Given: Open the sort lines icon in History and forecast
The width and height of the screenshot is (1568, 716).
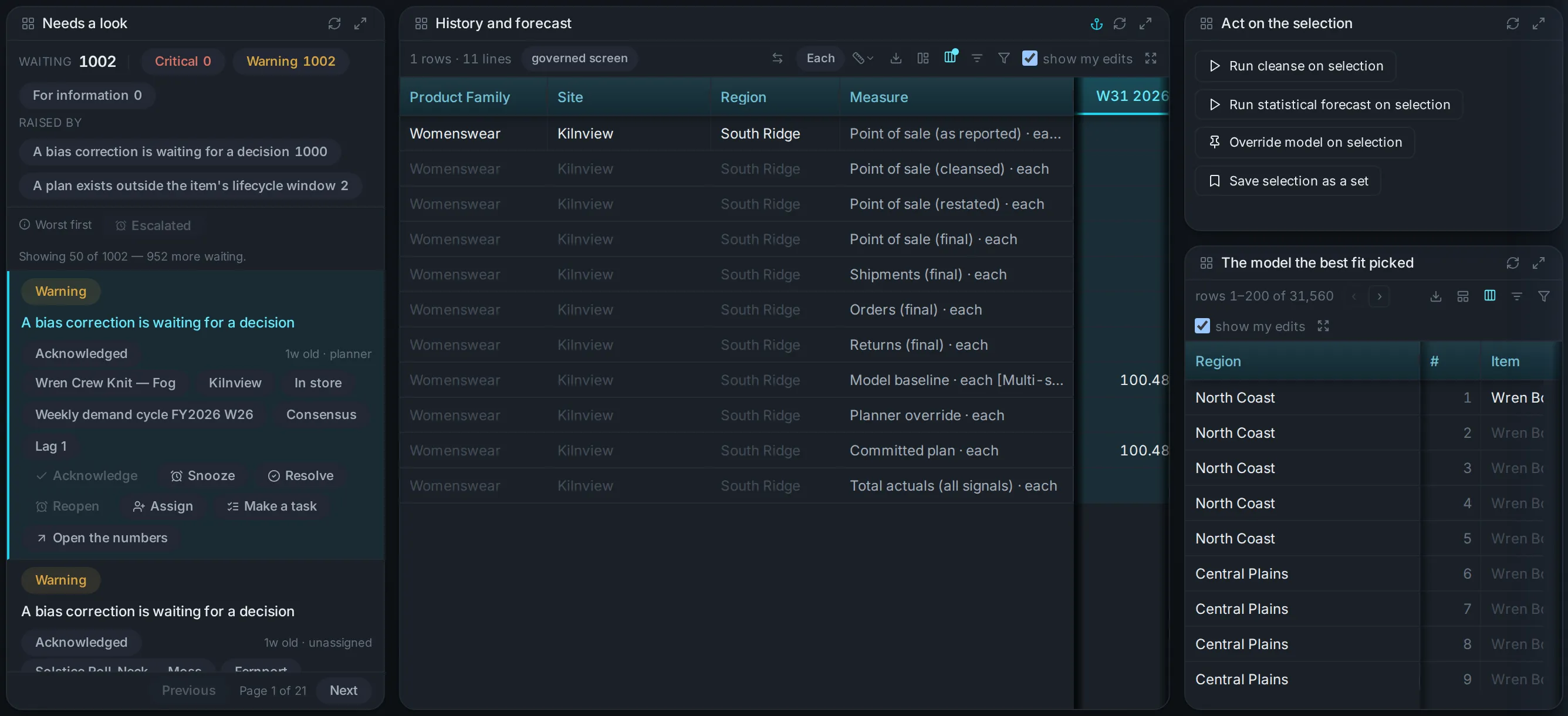Looking at the screenshot, I should tap(977, 59).
